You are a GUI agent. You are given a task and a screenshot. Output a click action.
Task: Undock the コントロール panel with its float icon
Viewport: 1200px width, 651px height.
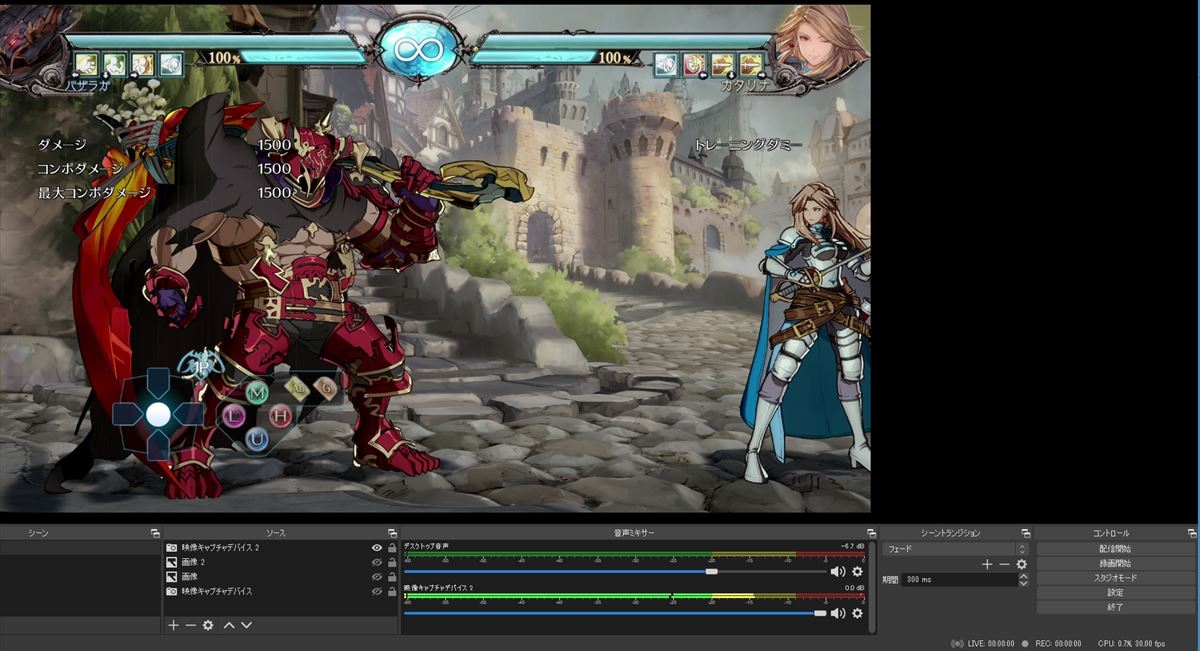tap(1191, 533)
